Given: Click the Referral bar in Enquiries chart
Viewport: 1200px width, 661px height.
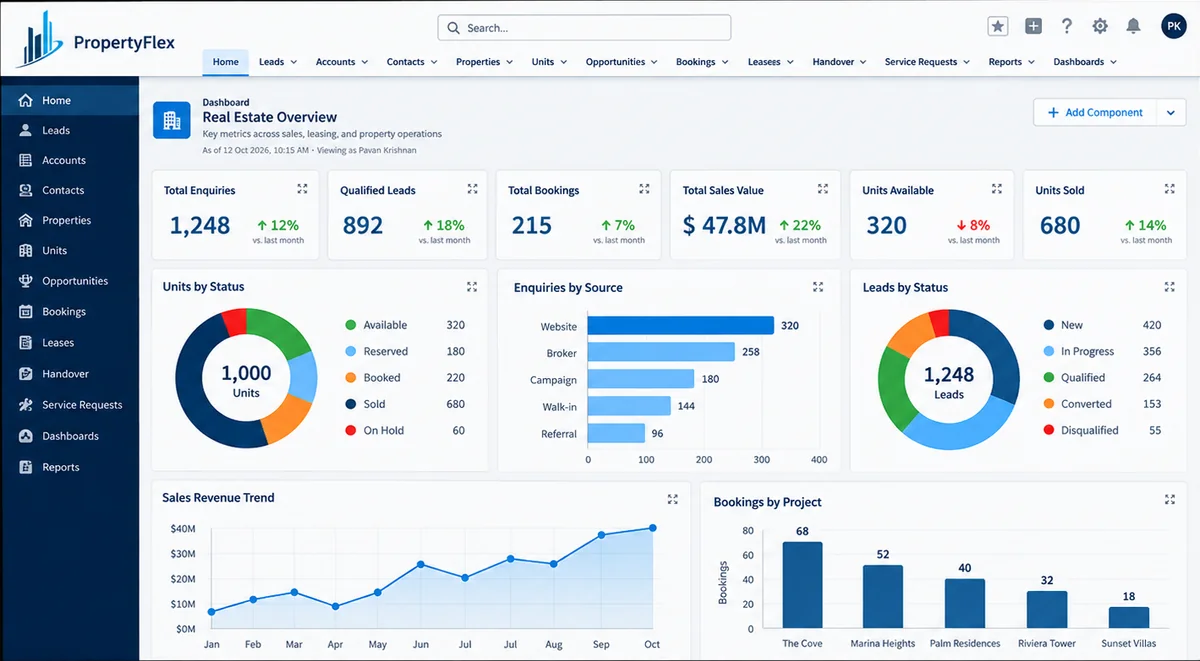Looking at the screenshot, I should (x=616, y=433).
